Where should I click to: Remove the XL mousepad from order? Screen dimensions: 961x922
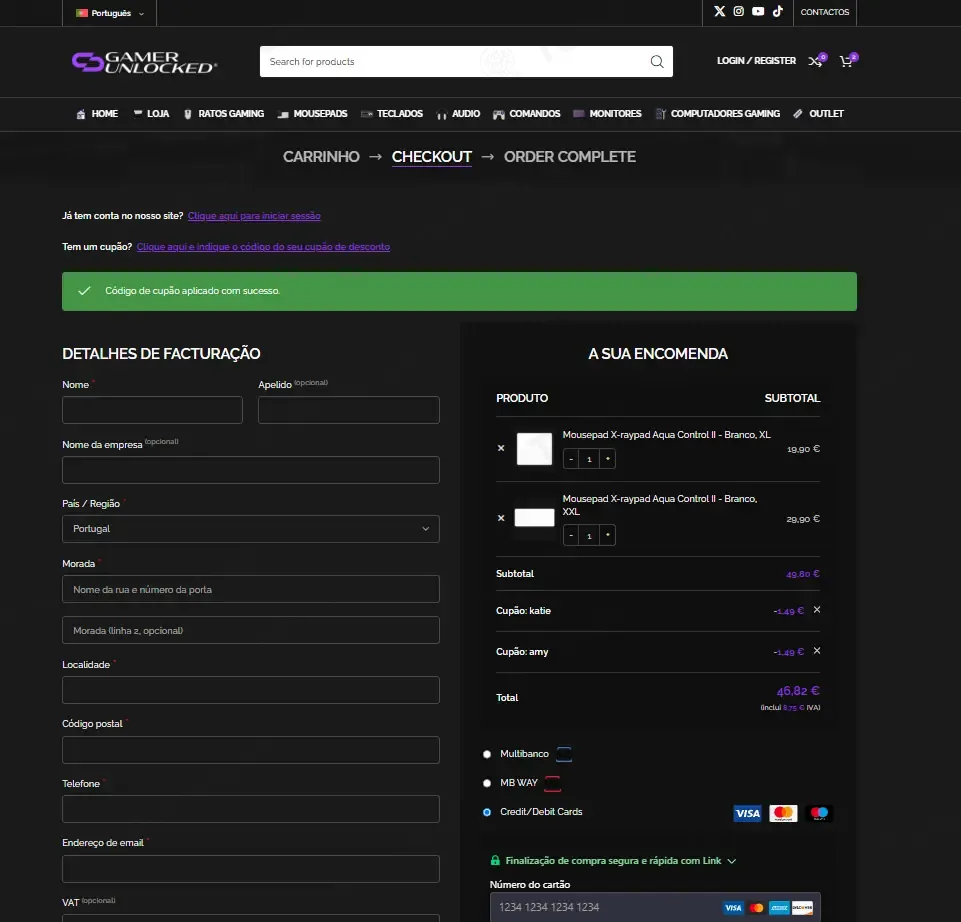pos(501,448)
